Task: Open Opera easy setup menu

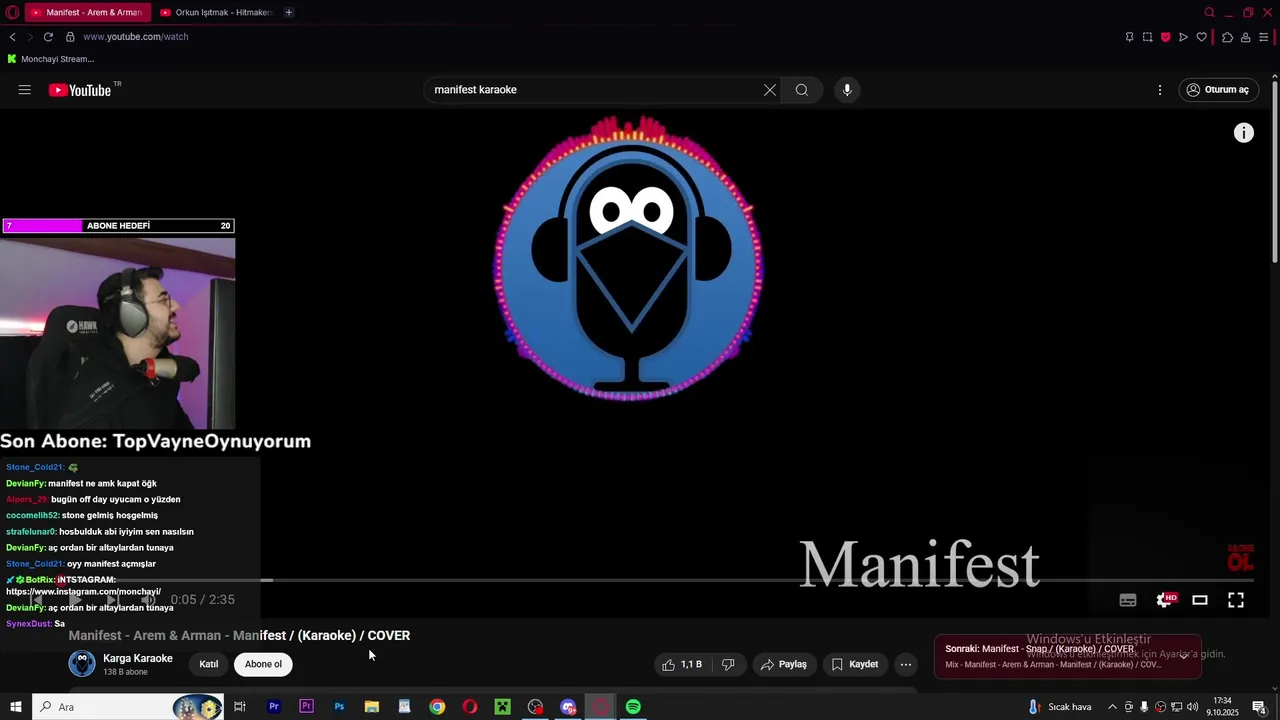Action: [1264, 37]
